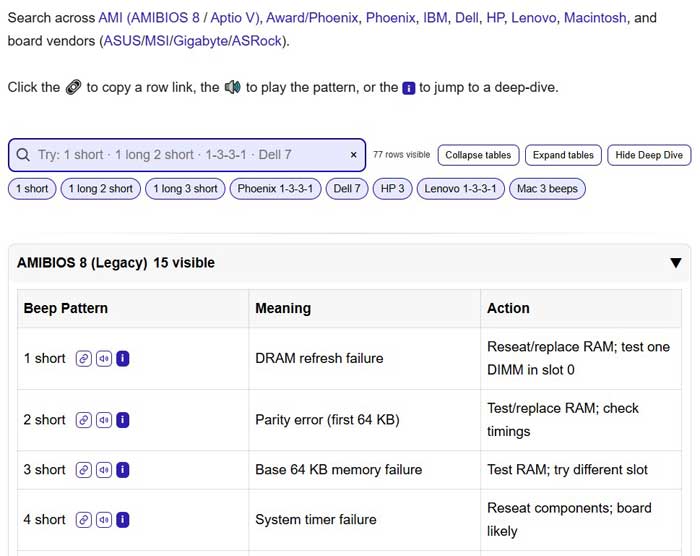This screenshot has height=556, width=700.
Task: Jump to the Macintosh link
Action: [595, 18]
